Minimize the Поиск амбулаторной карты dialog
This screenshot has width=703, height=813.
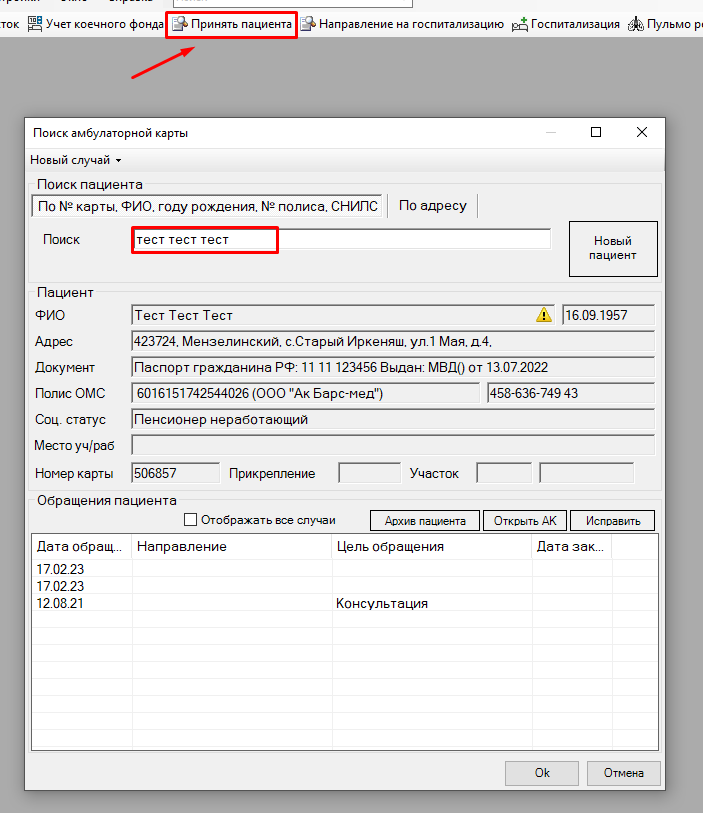550,132
